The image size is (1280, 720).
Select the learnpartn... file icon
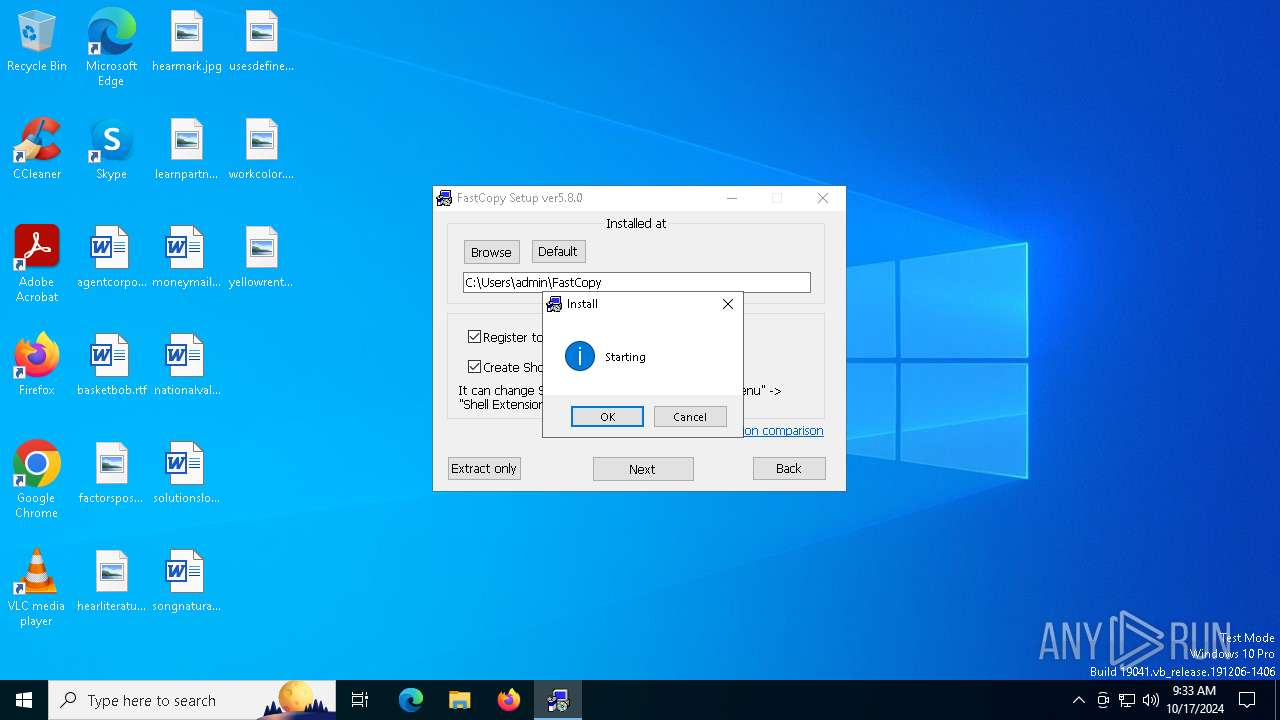click(187, 150)
